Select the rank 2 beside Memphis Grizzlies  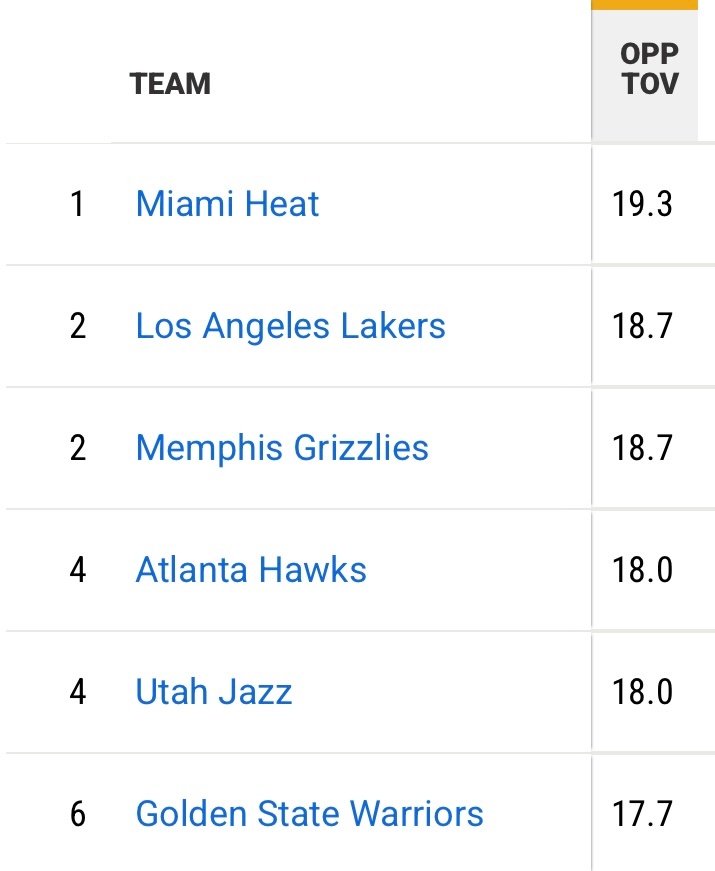(x=78, y=448)
